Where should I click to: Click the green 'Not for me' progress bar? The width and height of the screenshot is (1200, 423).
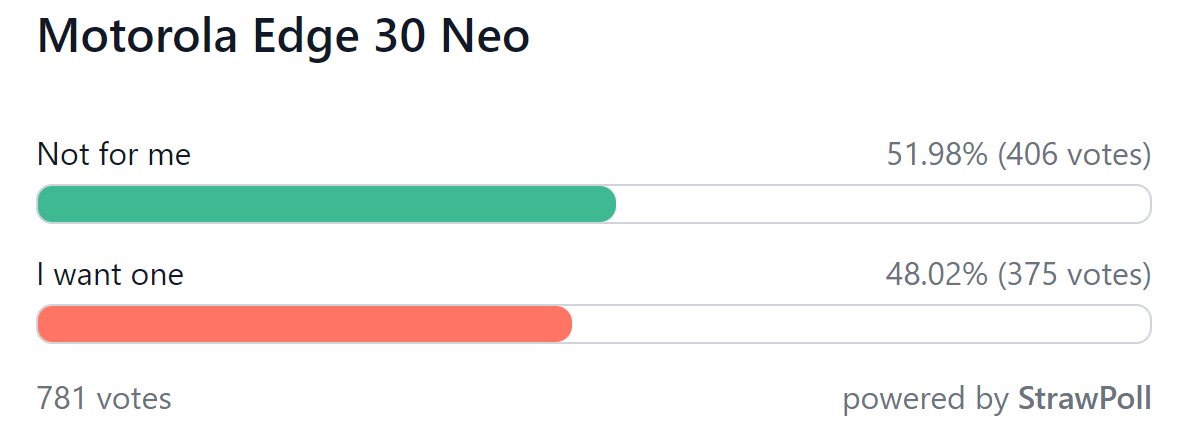coord(327,204)
